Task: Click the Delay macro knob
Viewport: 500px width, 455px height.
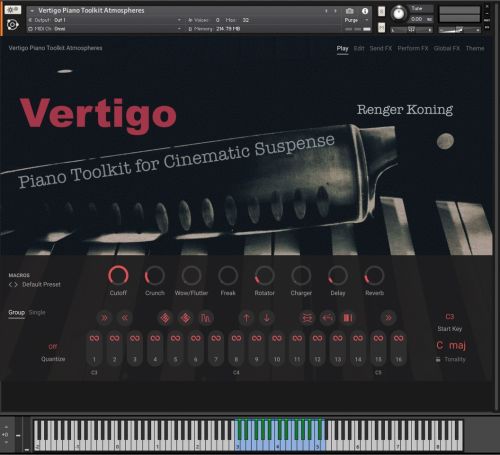Action: (x=338, y=276)
